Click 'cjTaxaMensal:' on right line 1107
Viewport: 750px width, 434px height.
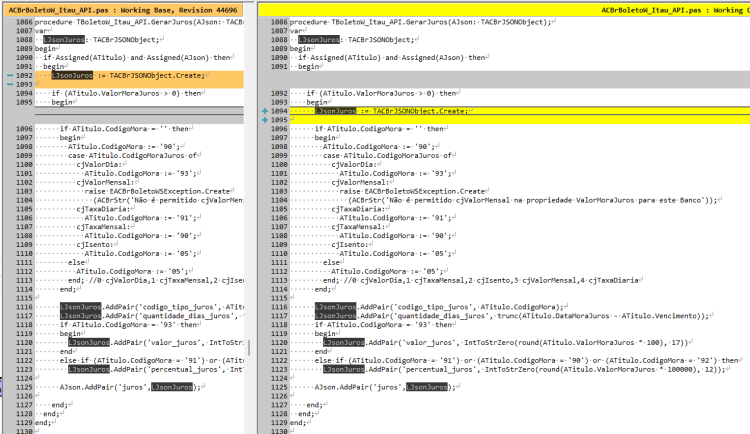[358, 227]
